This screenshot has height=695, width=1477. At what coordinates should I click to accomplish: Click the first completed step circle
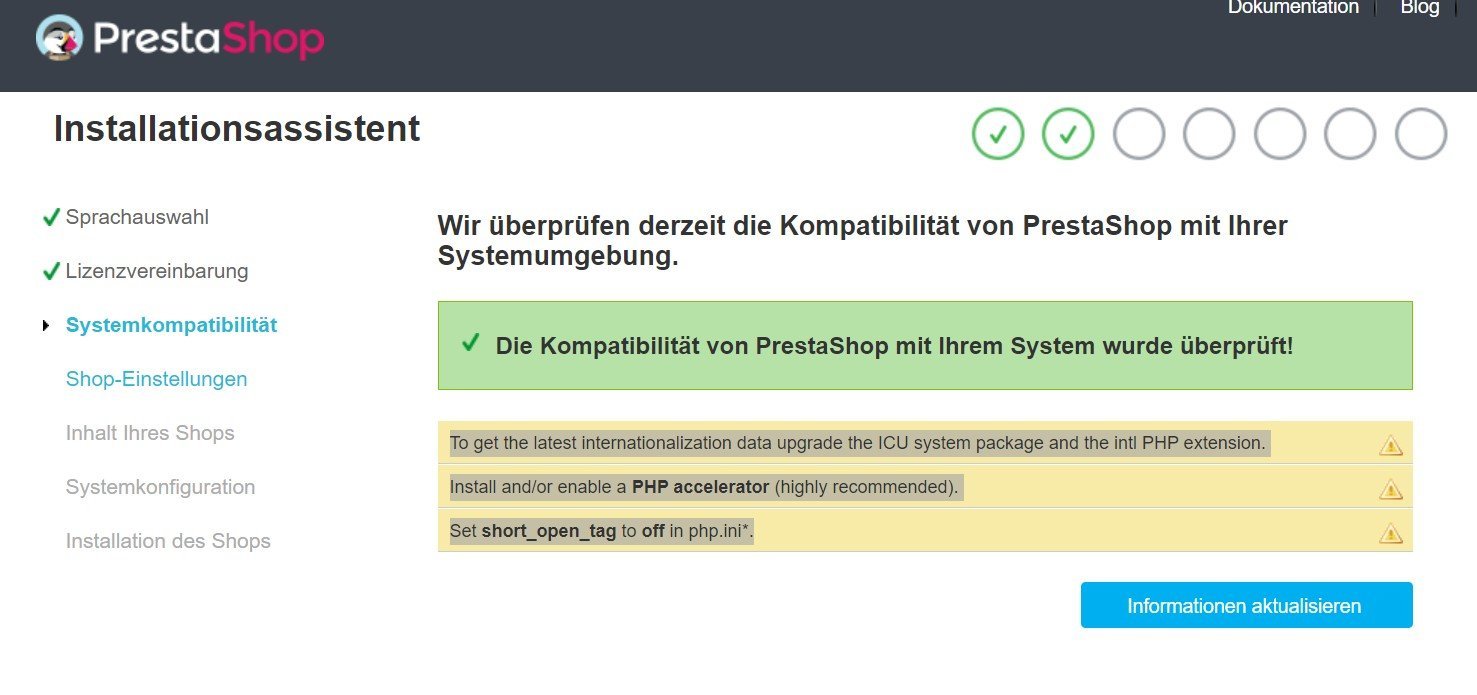(998, 133)
